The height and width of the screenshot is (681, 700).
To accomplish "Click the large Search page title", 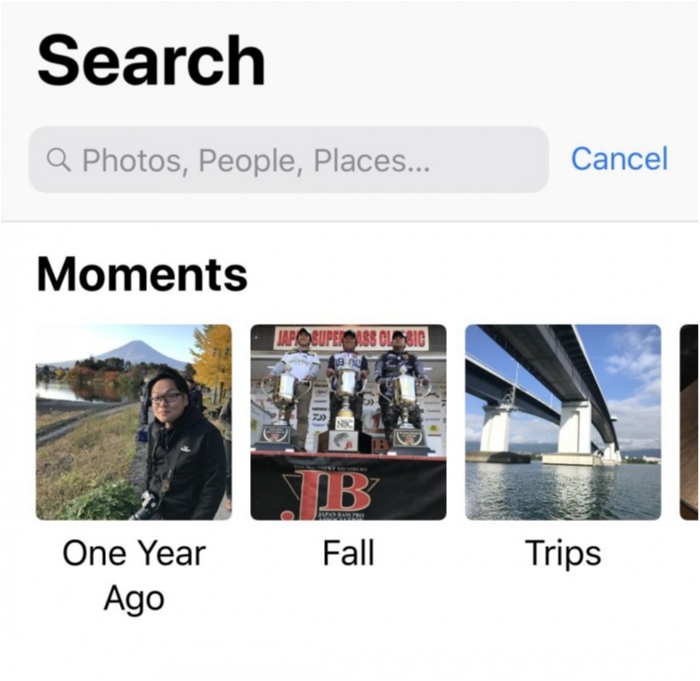I will pos(151,60).
